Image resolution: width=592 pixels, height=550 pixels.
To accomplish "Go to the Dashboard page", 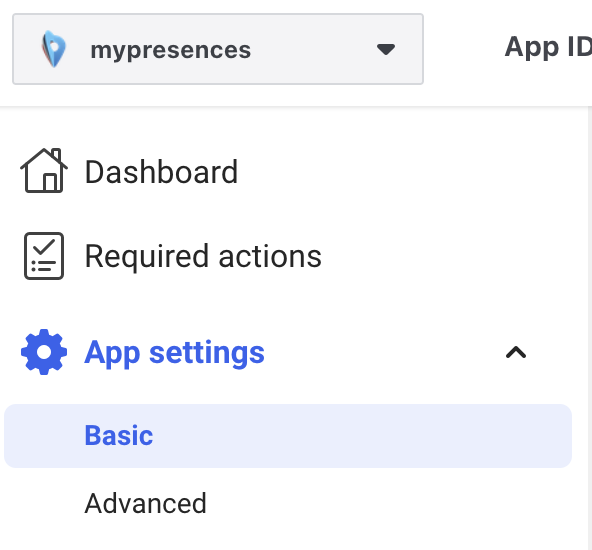I will pos(128,171).
